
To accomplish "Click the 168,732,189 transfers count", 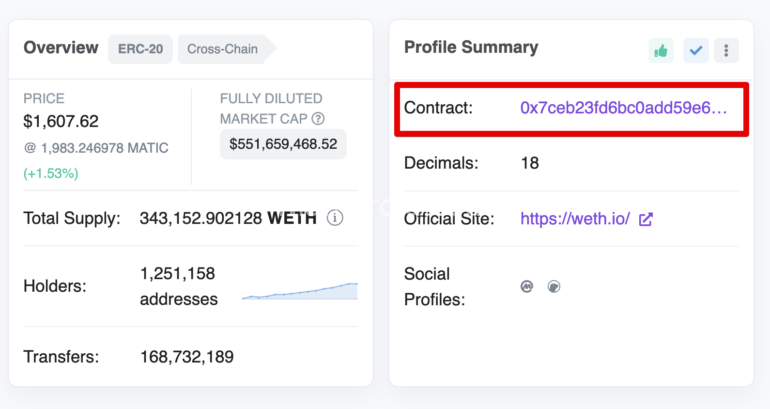I will tap(187, 356).
